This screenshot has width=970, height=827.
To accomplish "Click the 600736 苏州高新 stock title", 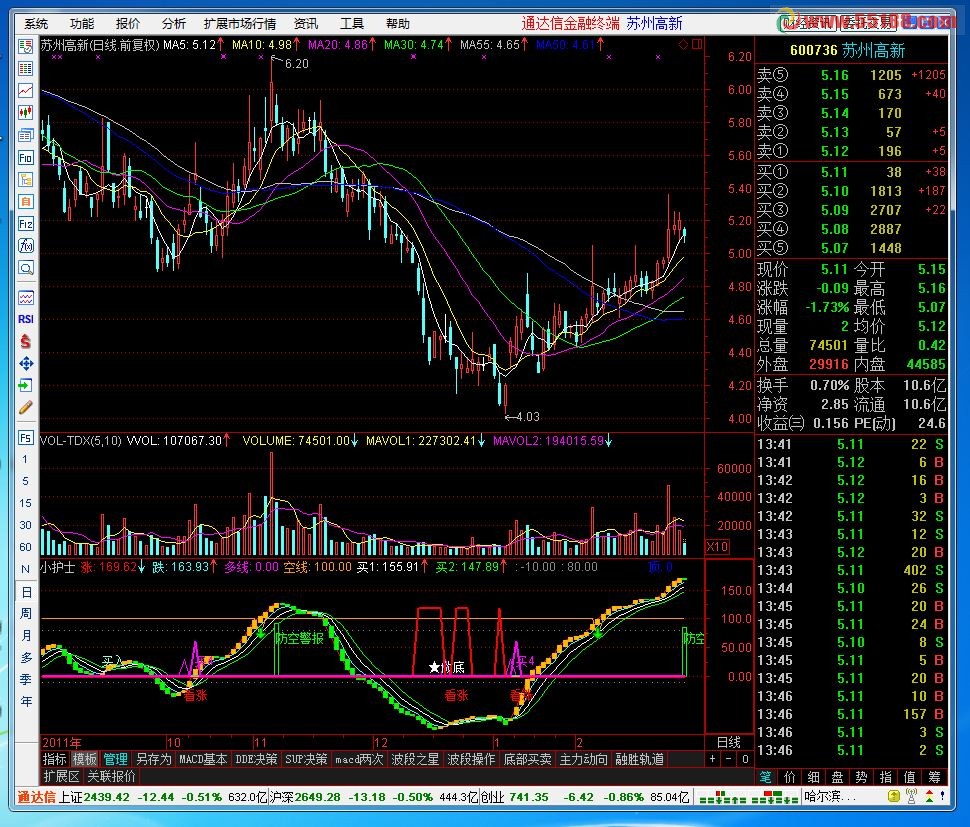I will 848,51.
